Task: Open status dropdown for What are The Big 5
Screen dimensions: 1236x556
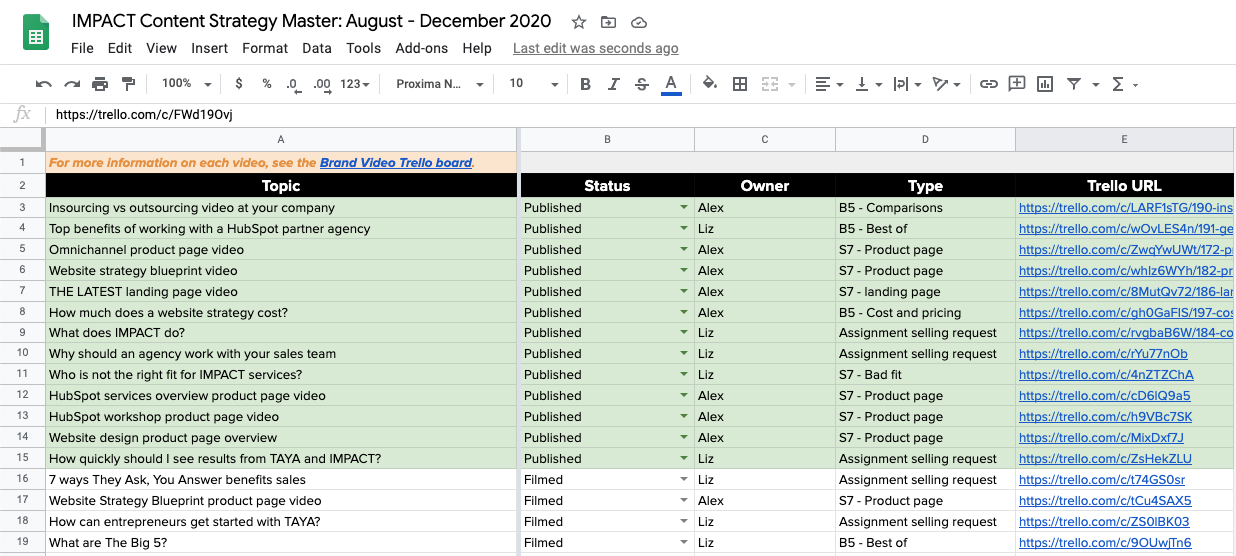Action: (684, 543)
